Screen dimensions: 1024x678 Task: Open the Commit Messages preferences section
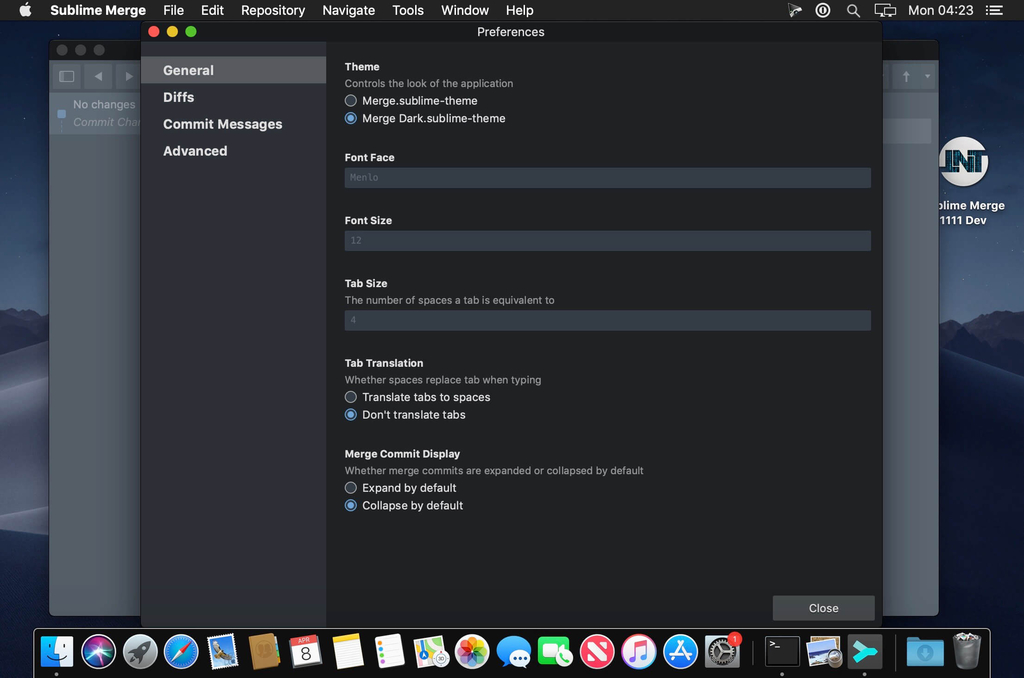pyautogui.click(x=223, y=124)
